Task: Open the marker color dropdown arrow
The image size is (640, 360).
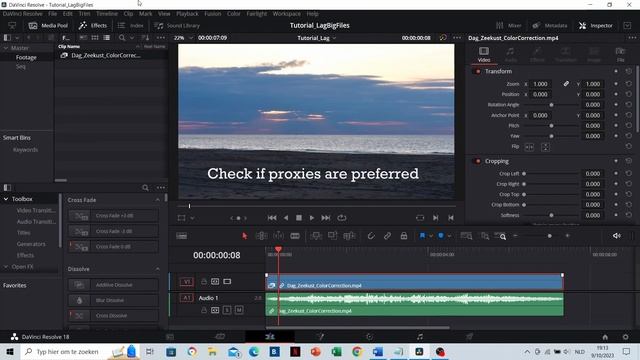Action: 449,236
